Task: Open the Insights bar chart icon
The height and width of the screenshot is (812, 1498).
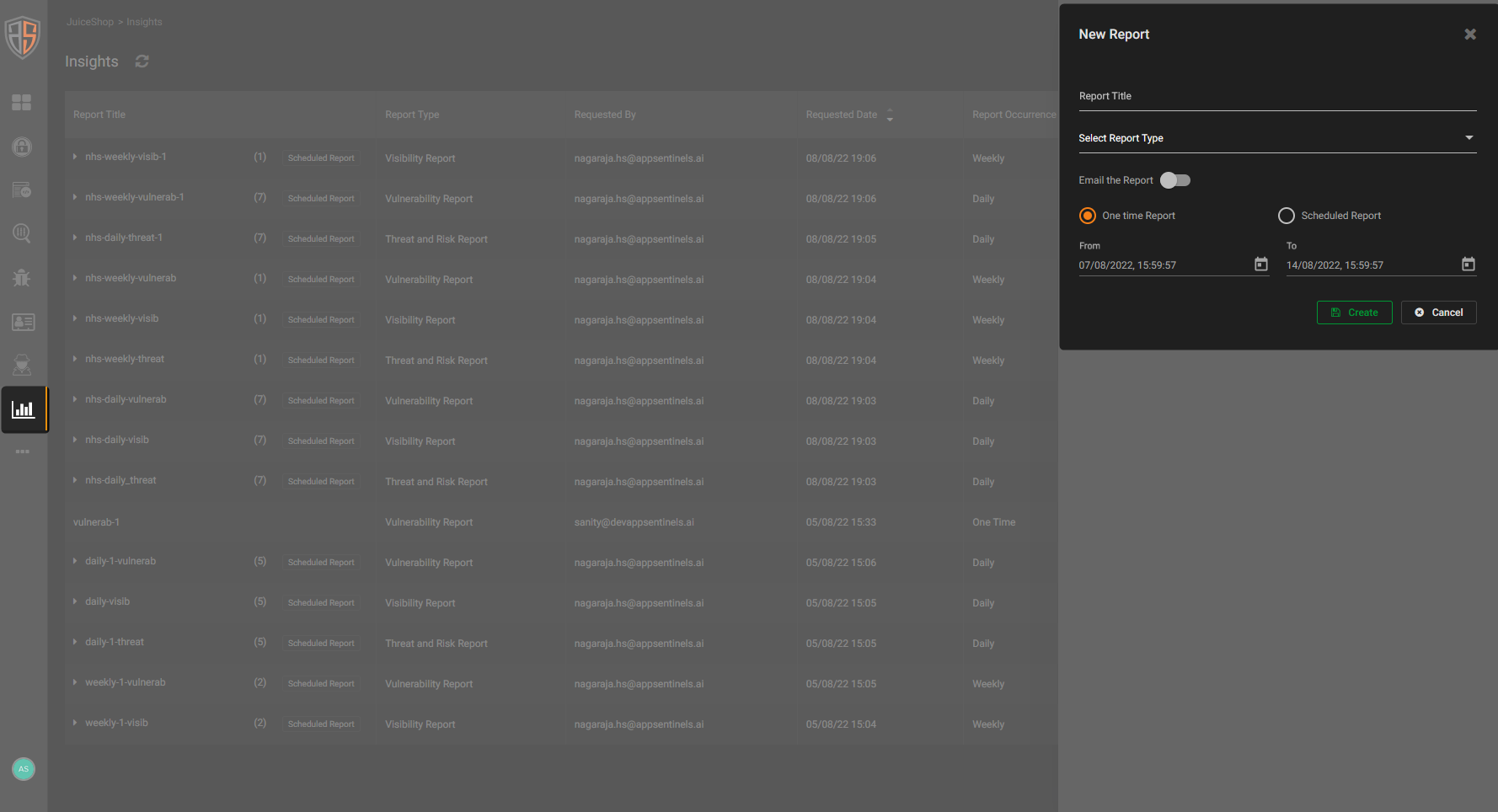Action: [23, 410]
